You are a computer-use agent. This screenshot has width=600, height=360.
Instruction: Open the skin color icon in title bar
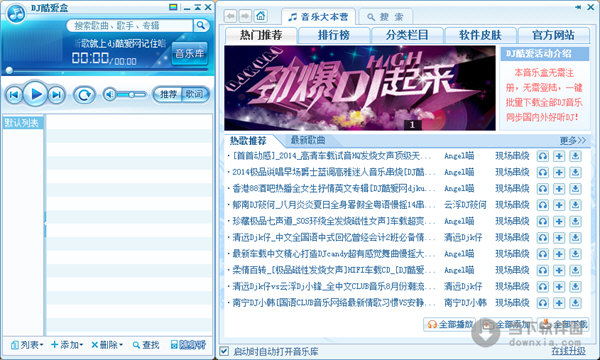[x=173, y=7]
